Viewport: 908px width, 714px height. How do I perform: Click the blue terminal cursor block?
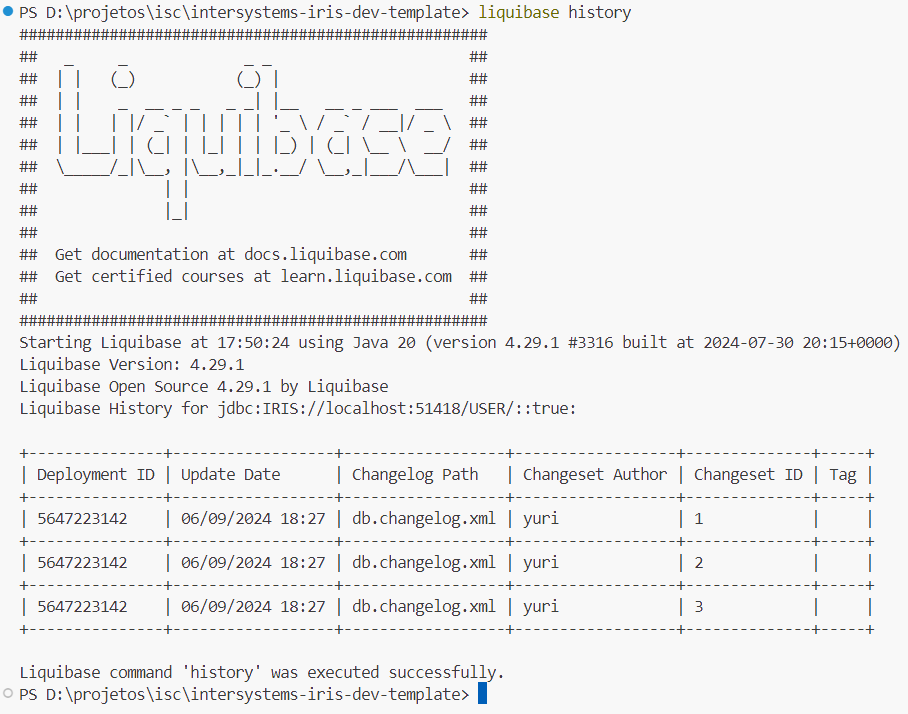pyautogui.click(x=482, y=694)
